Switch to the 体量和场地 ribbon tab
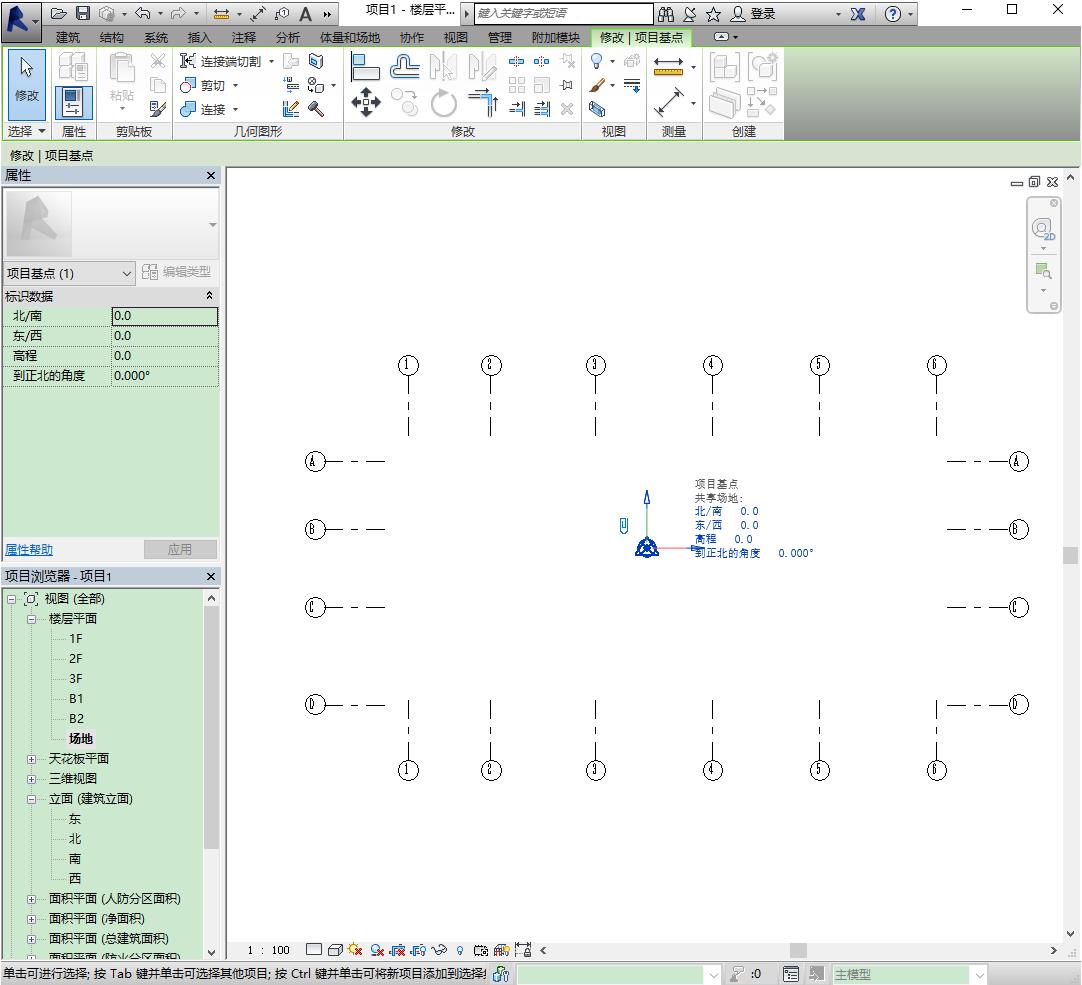This screenshot has width=1082, height=985. coord(350,37)
